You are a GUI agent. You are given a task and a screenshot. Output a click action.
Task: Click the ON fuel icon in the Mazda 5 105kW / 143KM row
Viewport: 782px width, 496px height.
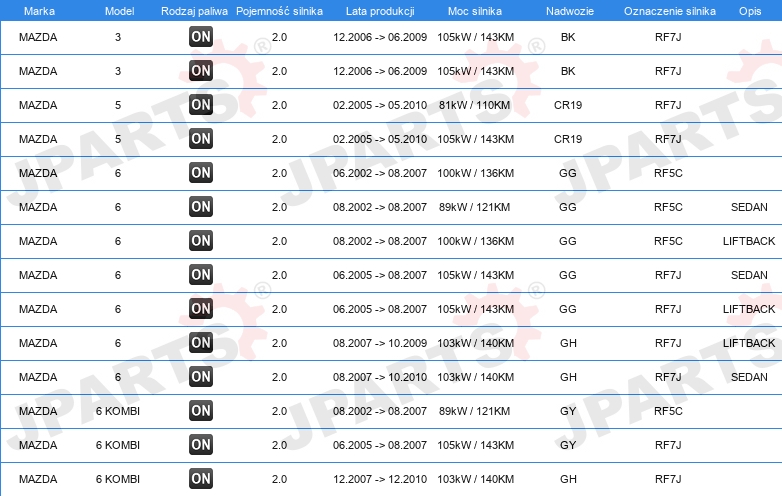tap(201, 139)
